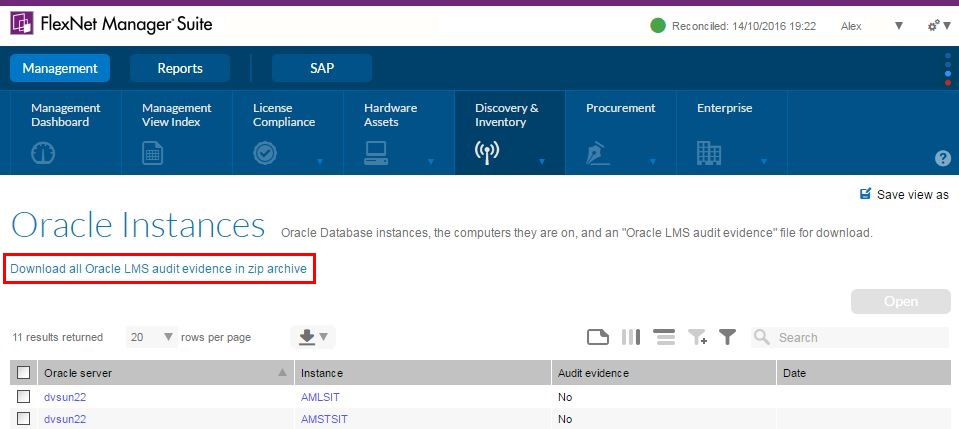Click the Alex username text
Image resolution: width=959 pixels, height=429 pixels.
tap(851, 26)
